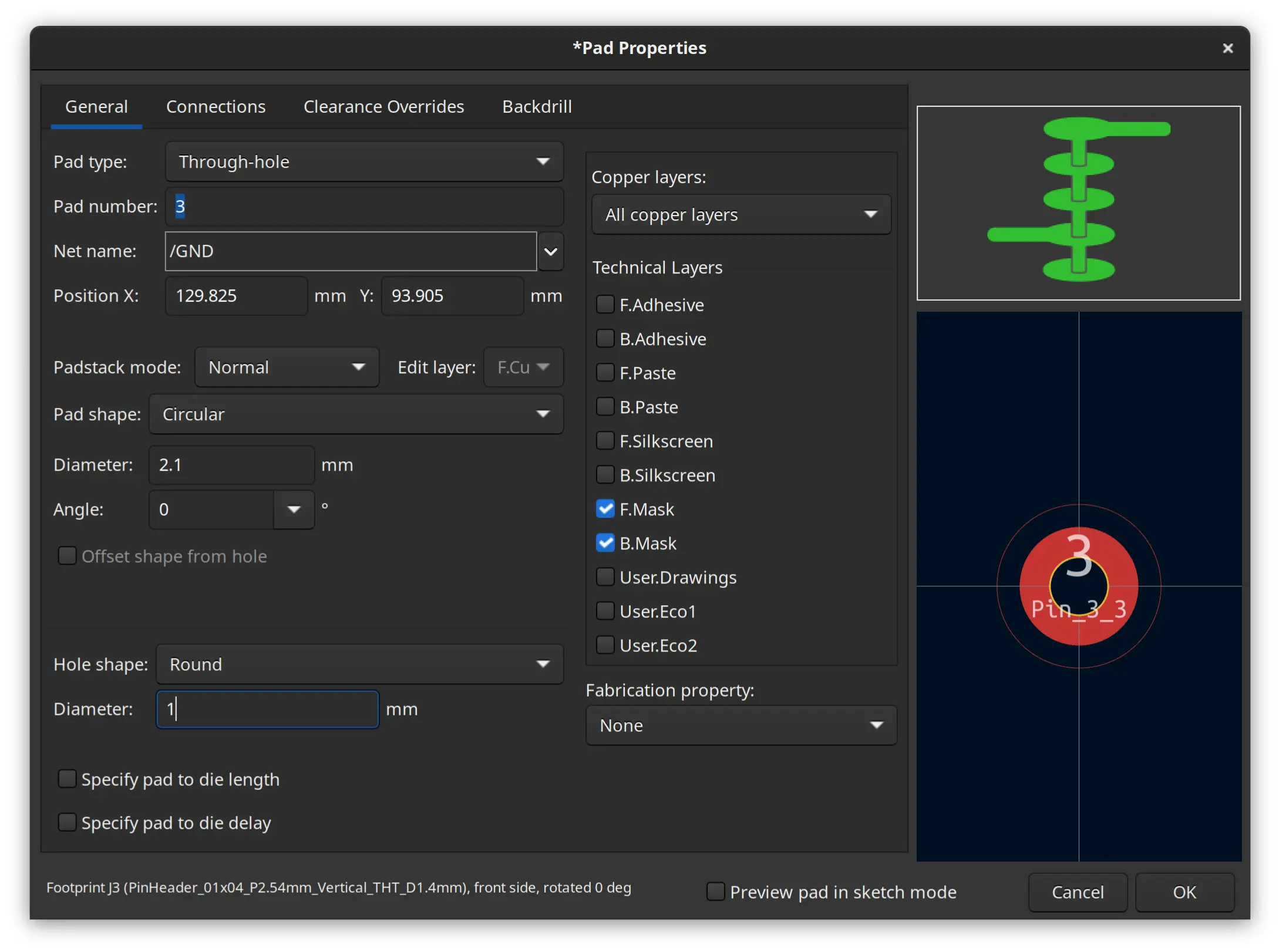Expand the Copper layers dropdown
Viewport: 1279px width, 952px height.
click(741, 215)
